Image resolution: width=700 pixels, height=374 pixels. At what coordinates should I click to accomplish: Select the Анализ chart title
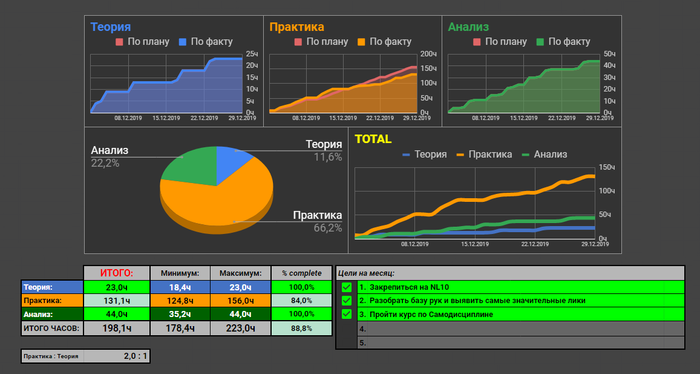pos(468,27)
